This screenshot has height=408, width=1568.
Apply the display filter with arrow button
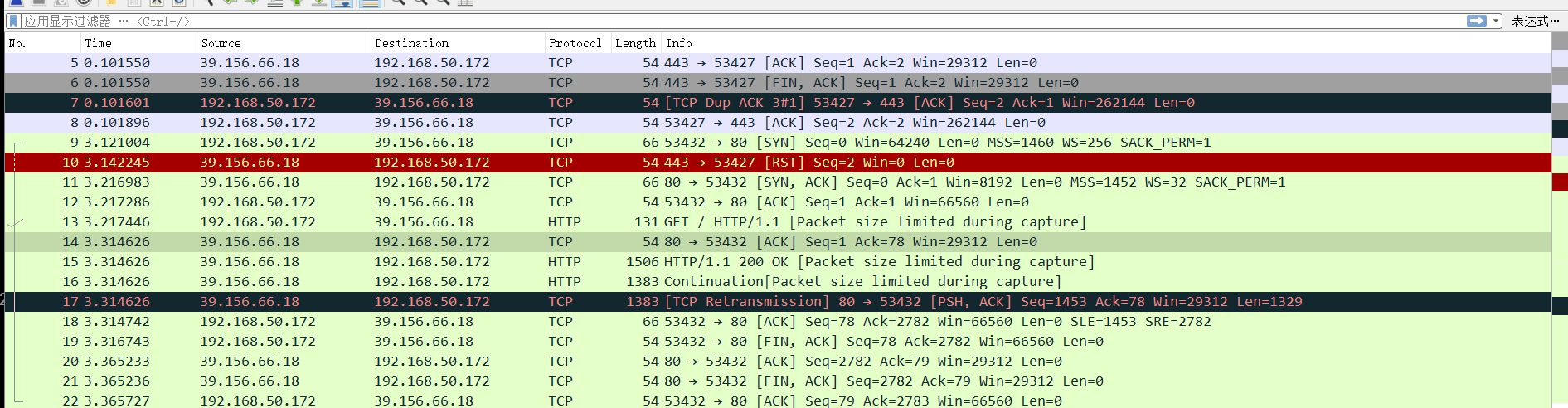tap(1477, 21)
